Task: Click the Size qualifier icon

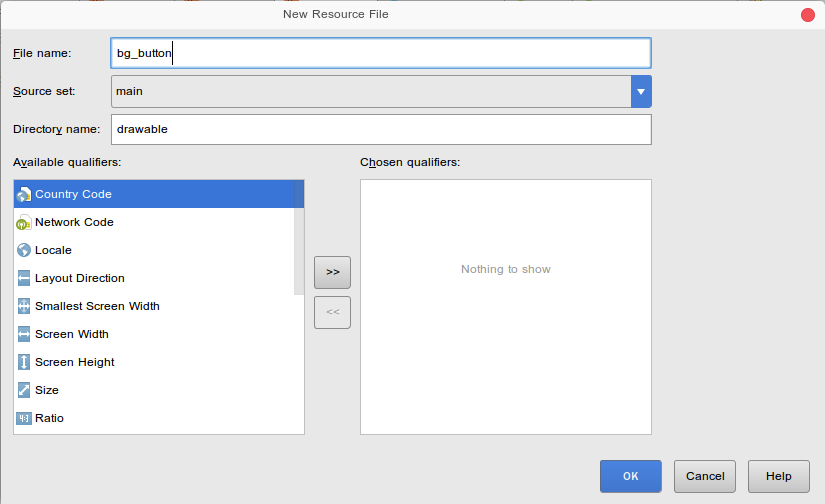Action: 24,390
